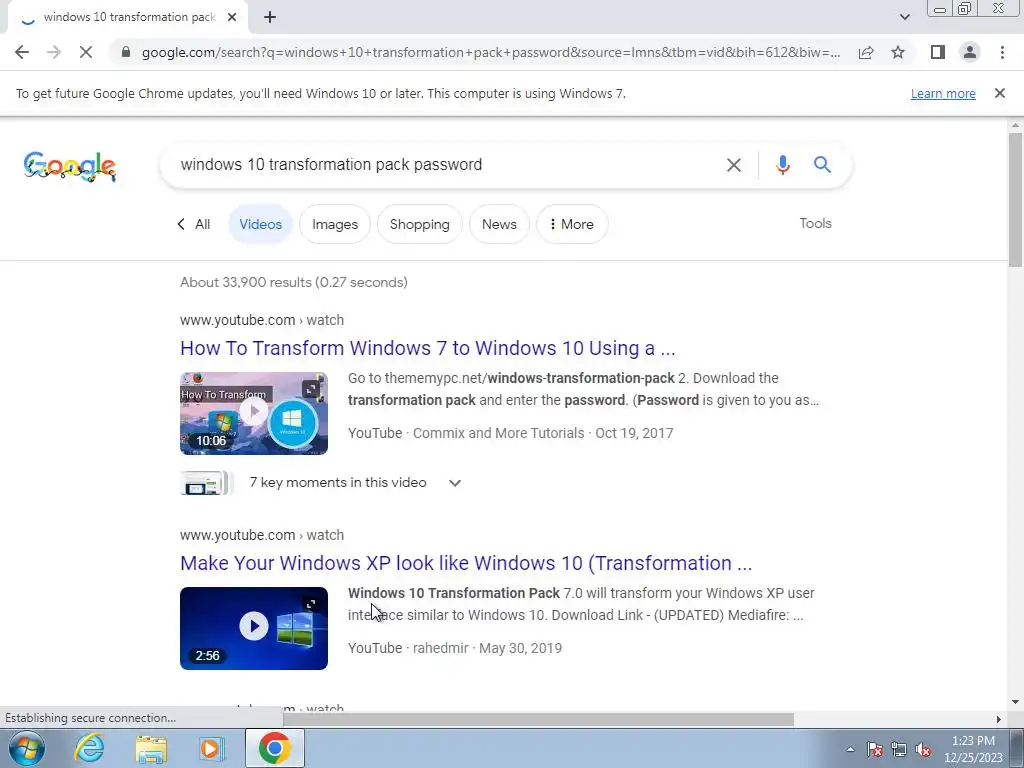Open Action Center flag icon

875,749
